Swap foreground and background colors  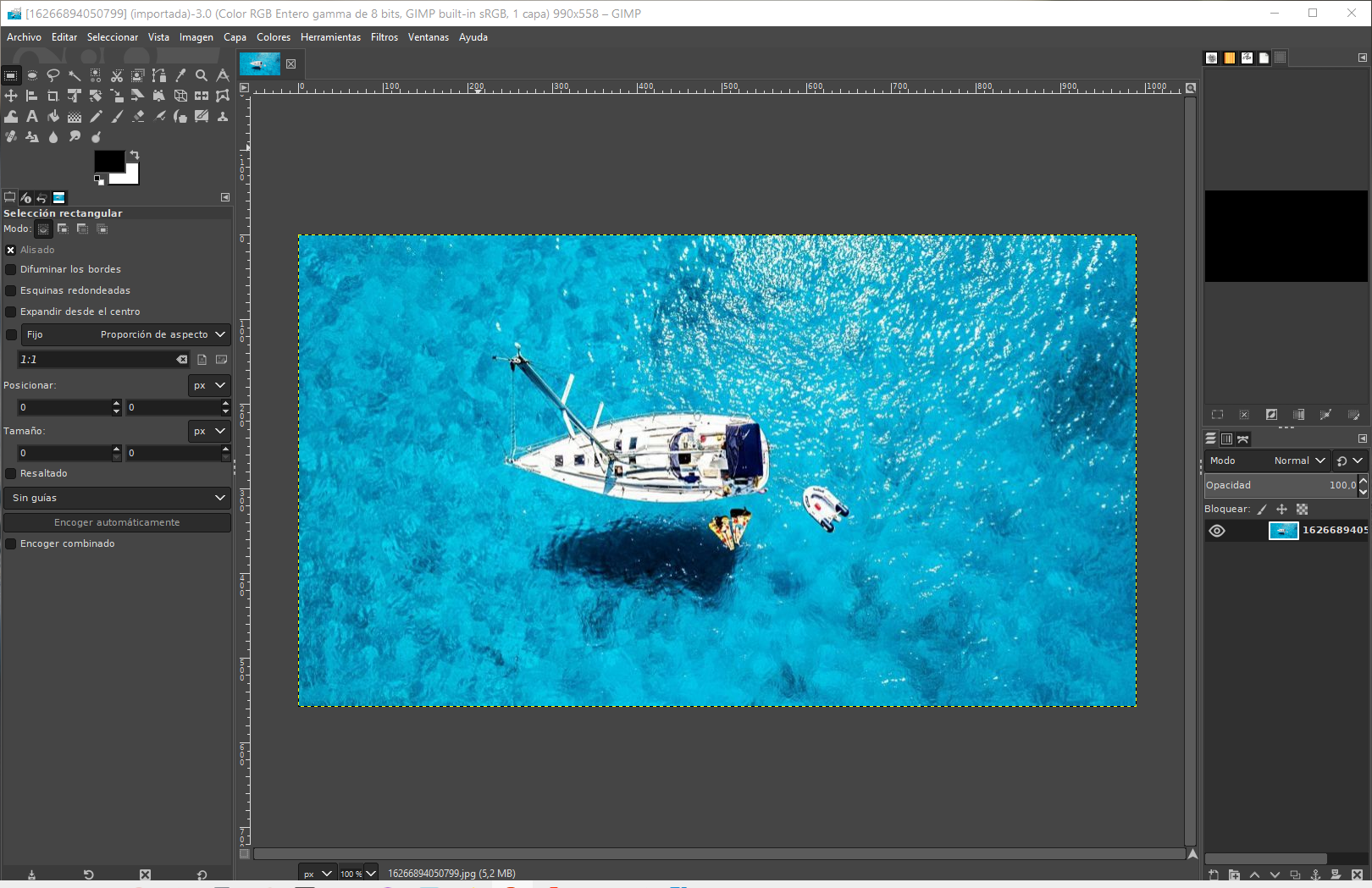click(135, 155)
